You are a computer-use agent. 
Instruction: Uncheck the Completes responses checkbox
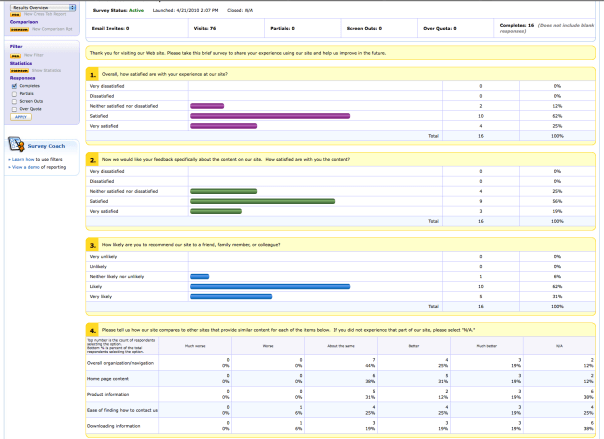point(13,85)
